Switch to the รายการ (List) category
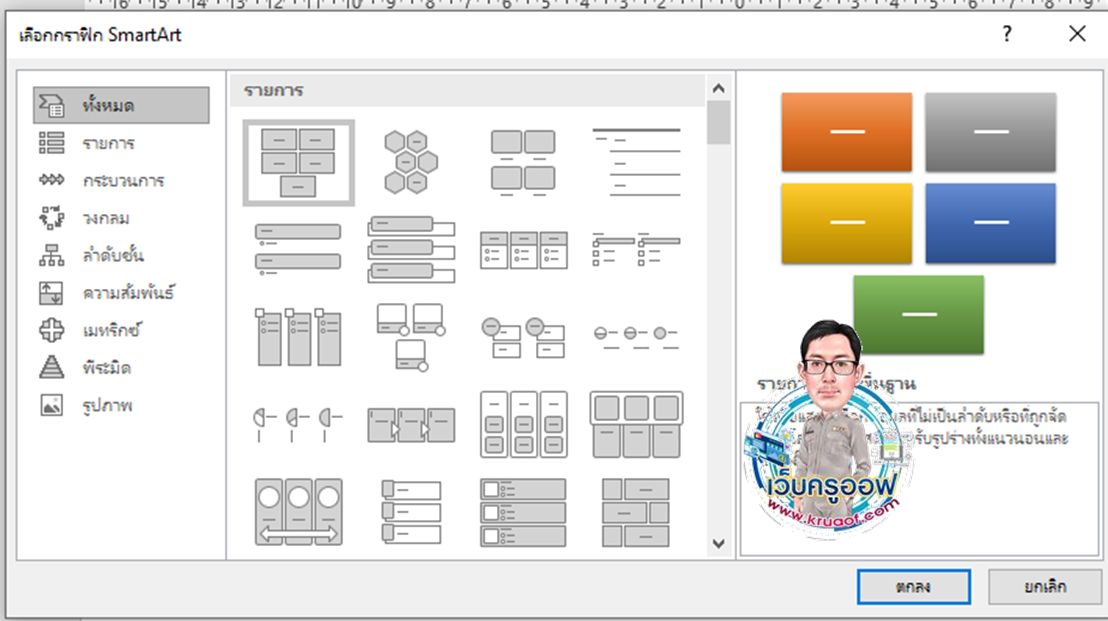The width and height of the screenshot is (1108, 621). point(108,143)
